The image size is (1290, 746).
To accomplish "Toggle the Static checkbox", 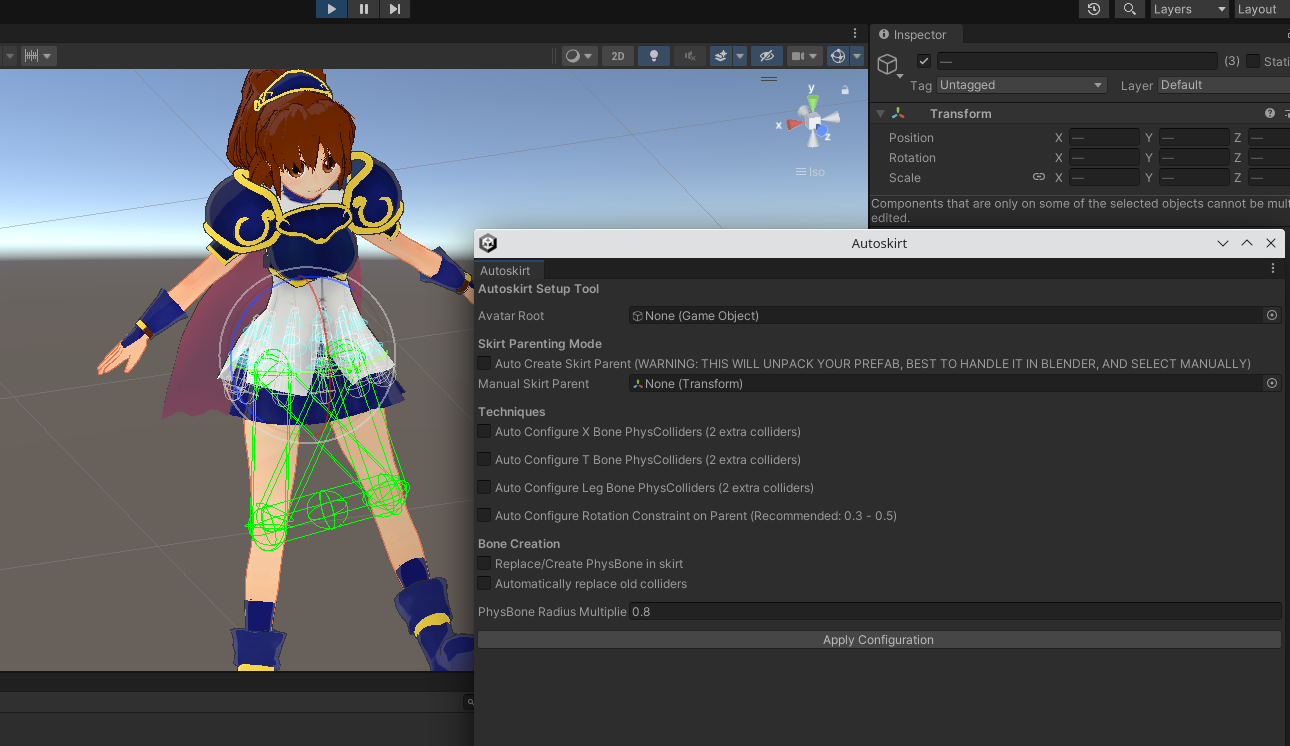I will [1253, 61].
